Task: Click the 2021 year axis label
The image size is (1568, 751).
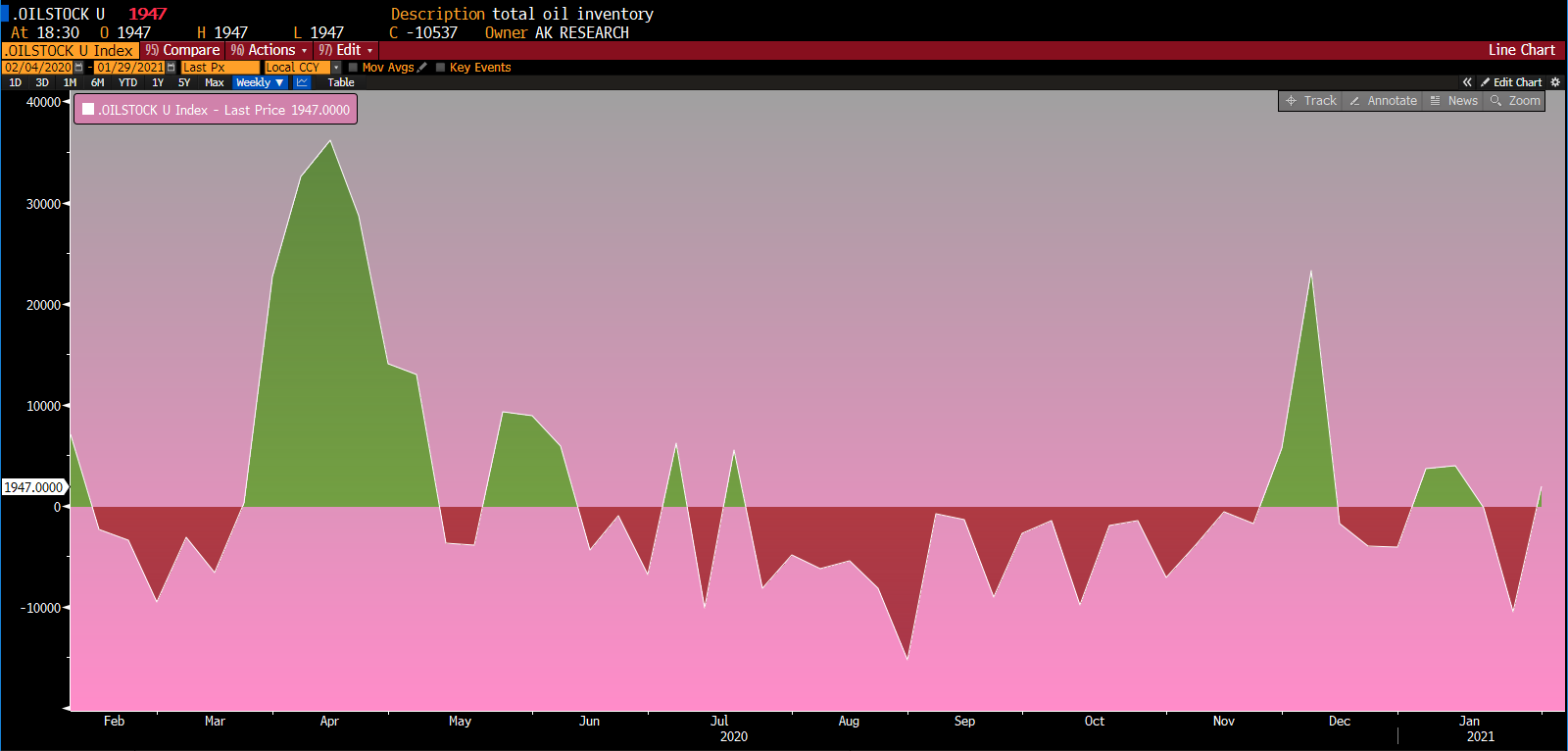Action: click(x=1480, y=736)
